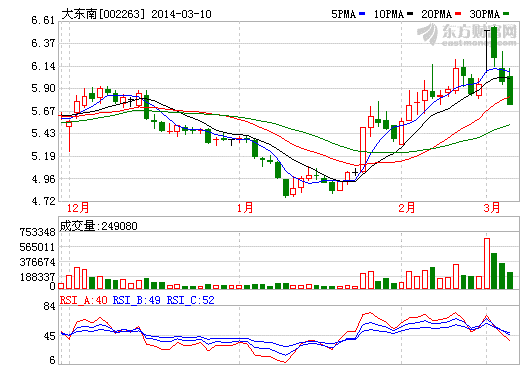
Task: Click the 565011 volume axis value
Action: tap(37, 247)
